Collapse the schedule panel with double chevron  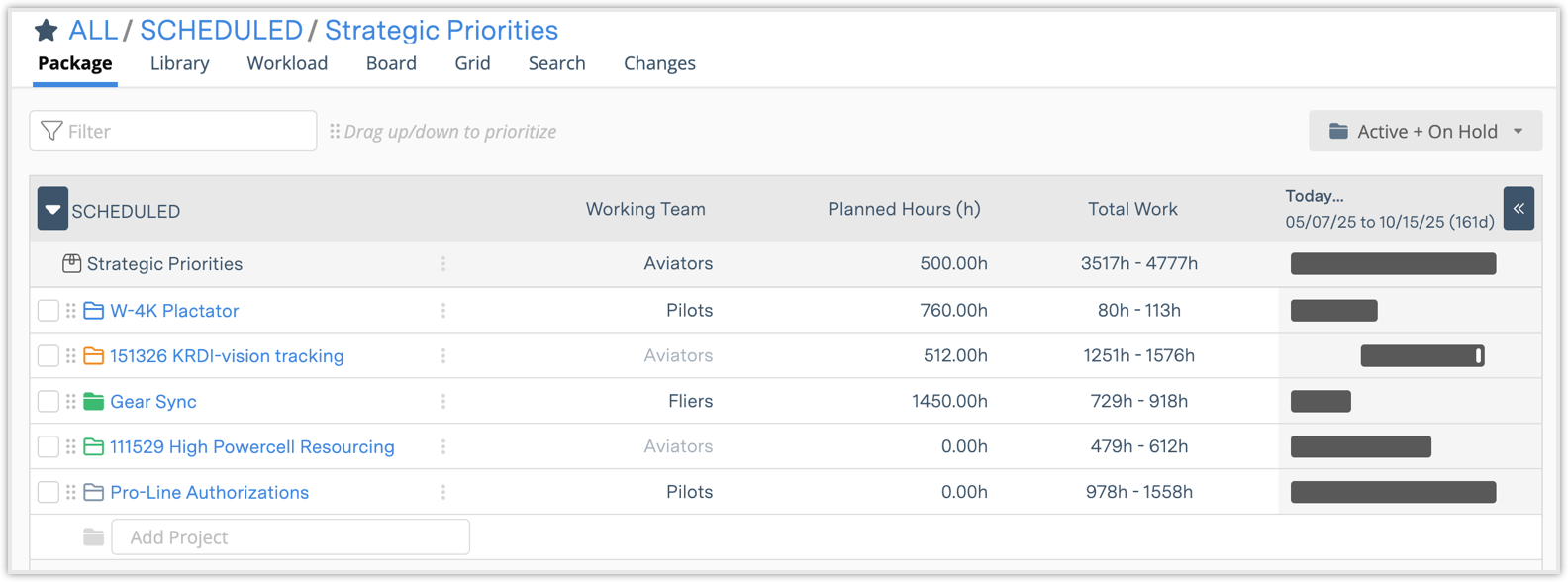pyautogui.click(x=1519, y=209)
